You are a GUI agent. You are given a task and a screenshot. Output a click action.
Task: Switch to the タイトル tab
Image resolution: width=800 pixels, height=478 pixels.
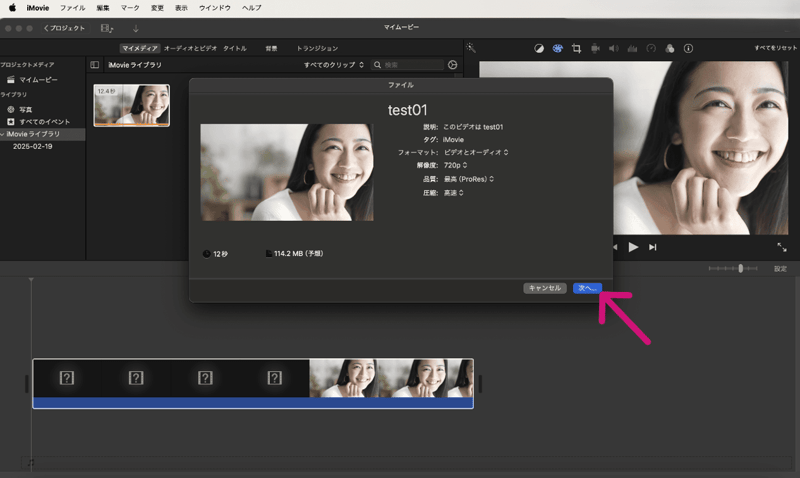click(235, 48)
